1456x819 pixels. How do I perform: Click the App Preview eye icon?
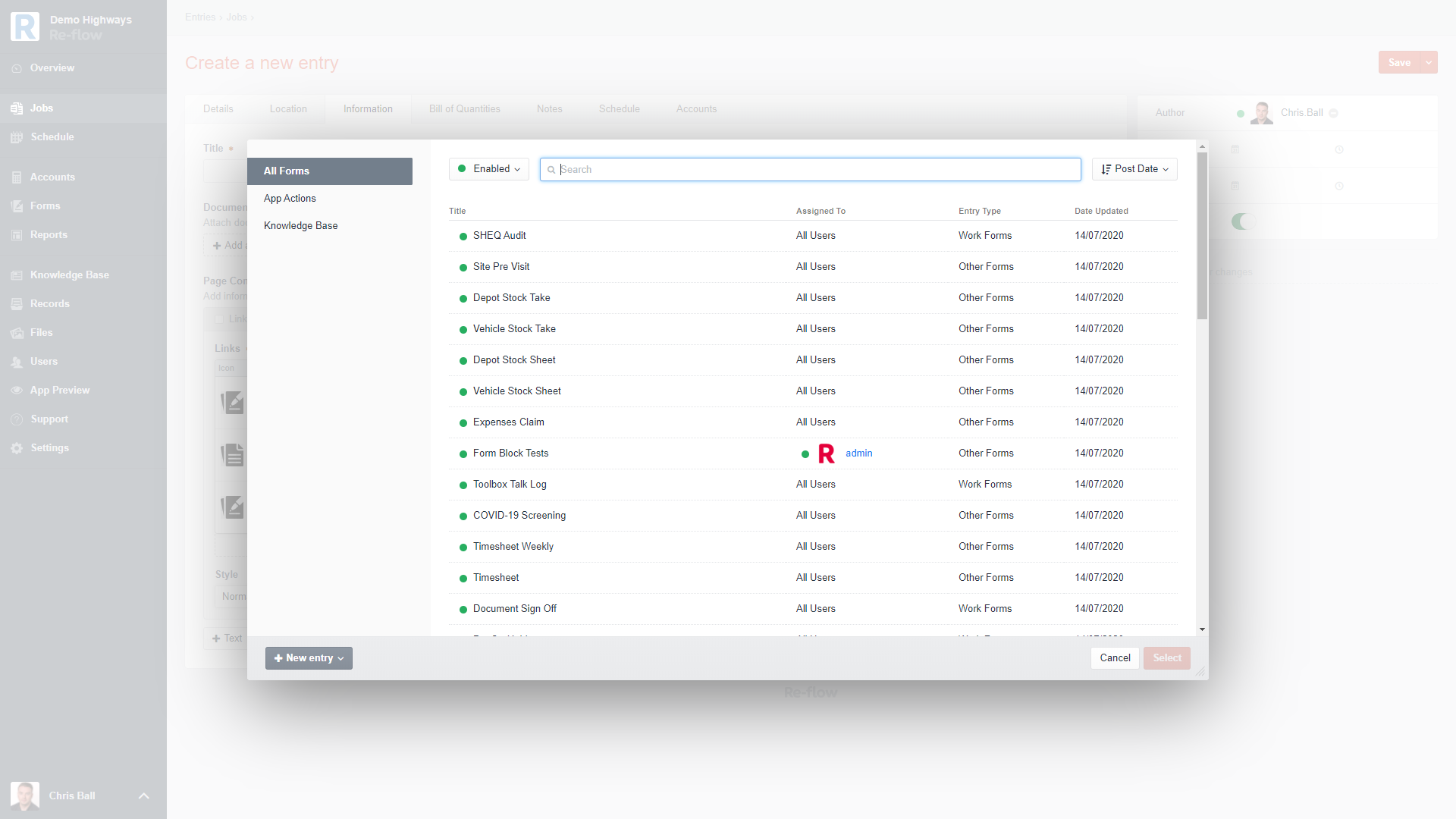[17, 391]
